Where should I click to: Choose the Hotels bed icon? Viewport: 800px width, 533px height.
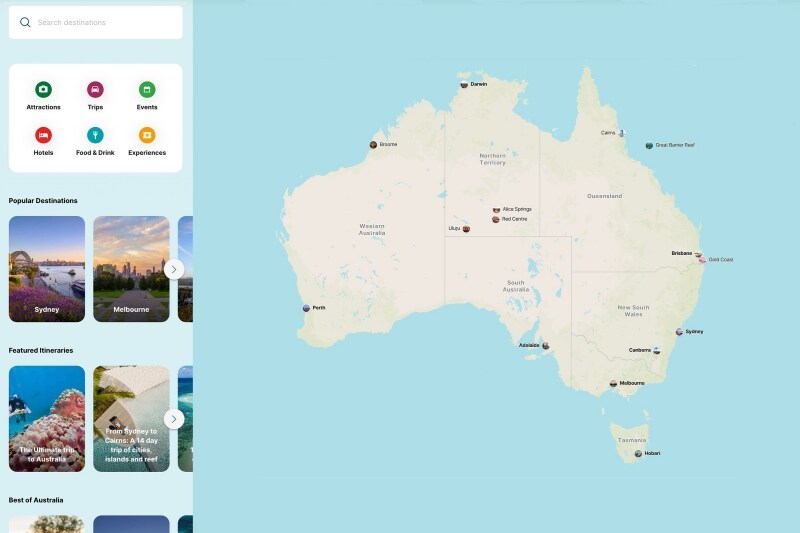pyautogui.click(x=43, y=135)
